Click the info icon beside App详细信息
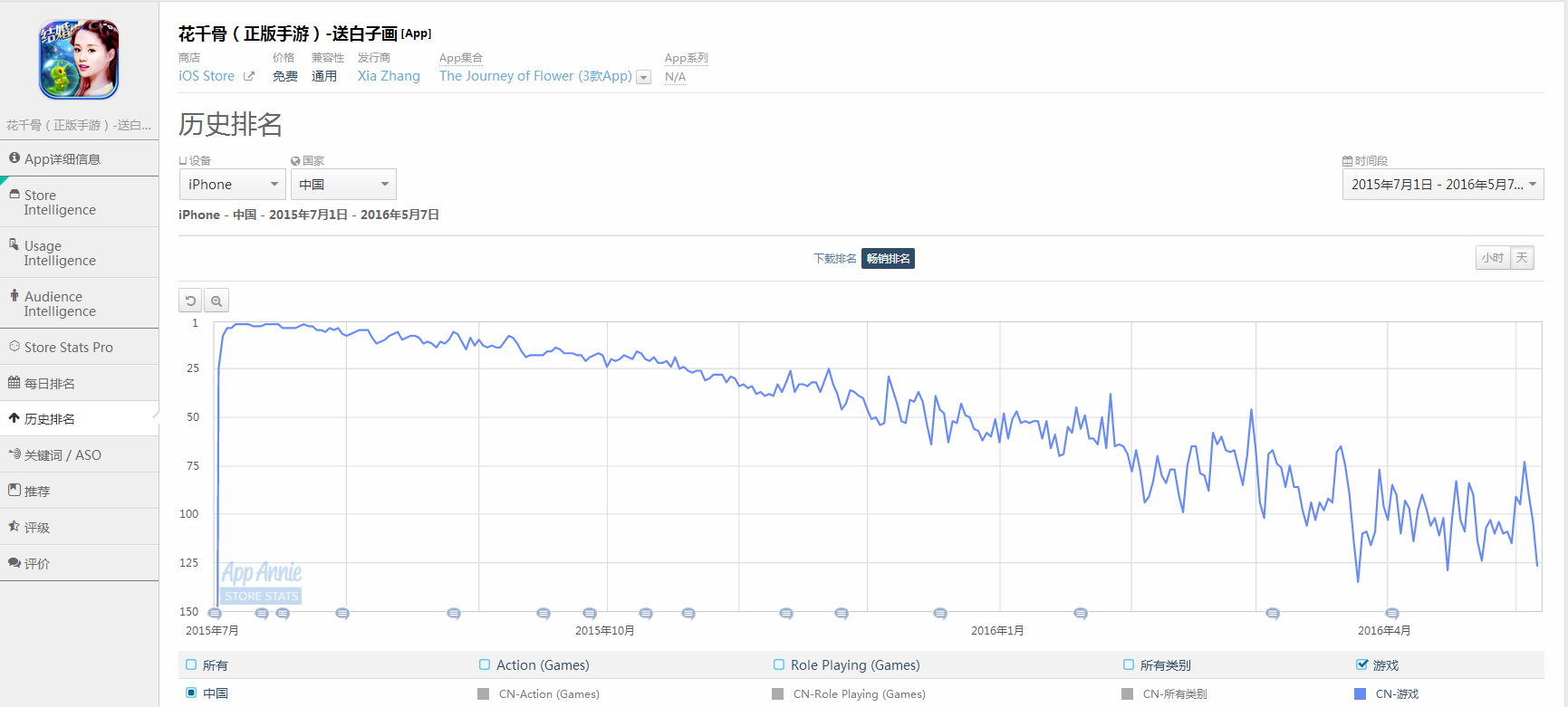This screenshot has height=707, width=1568. click(14, 158)
